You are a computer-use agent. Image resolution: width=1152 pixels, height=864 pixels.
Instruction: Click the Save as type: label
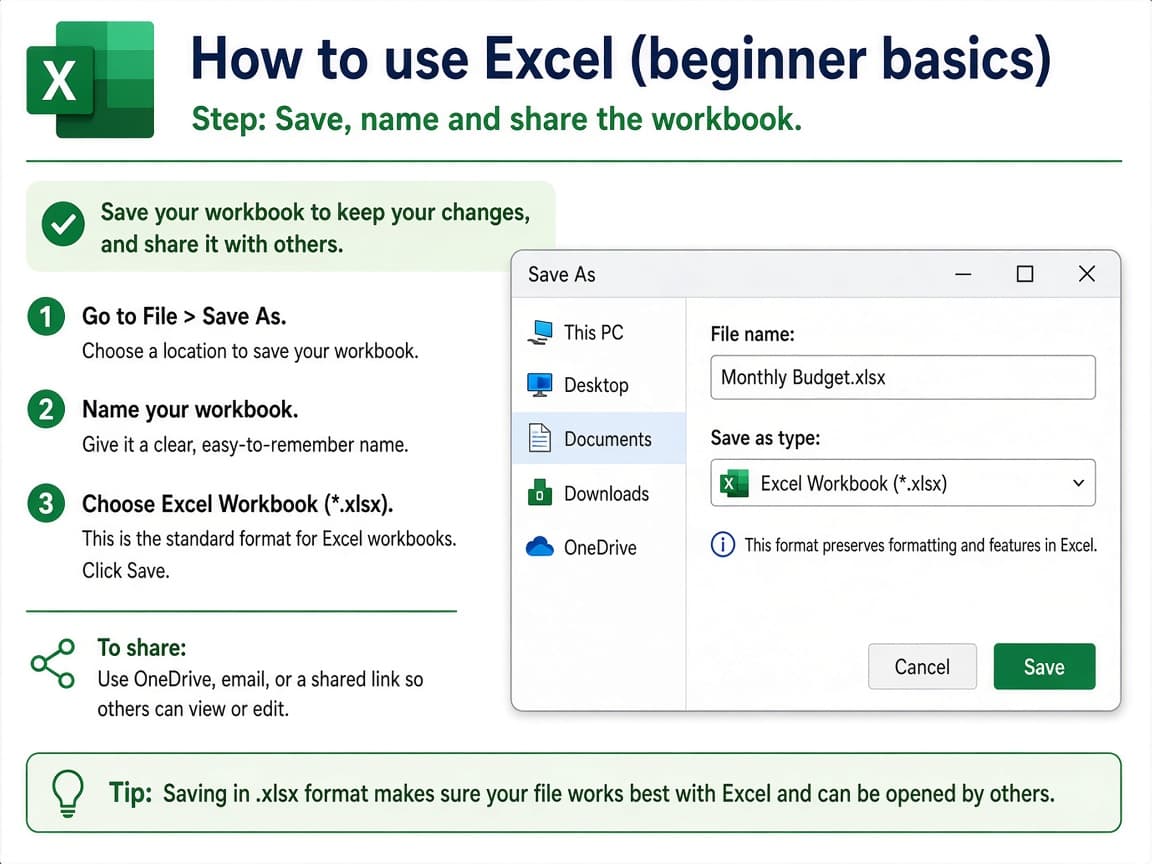[x=765, y=438]
